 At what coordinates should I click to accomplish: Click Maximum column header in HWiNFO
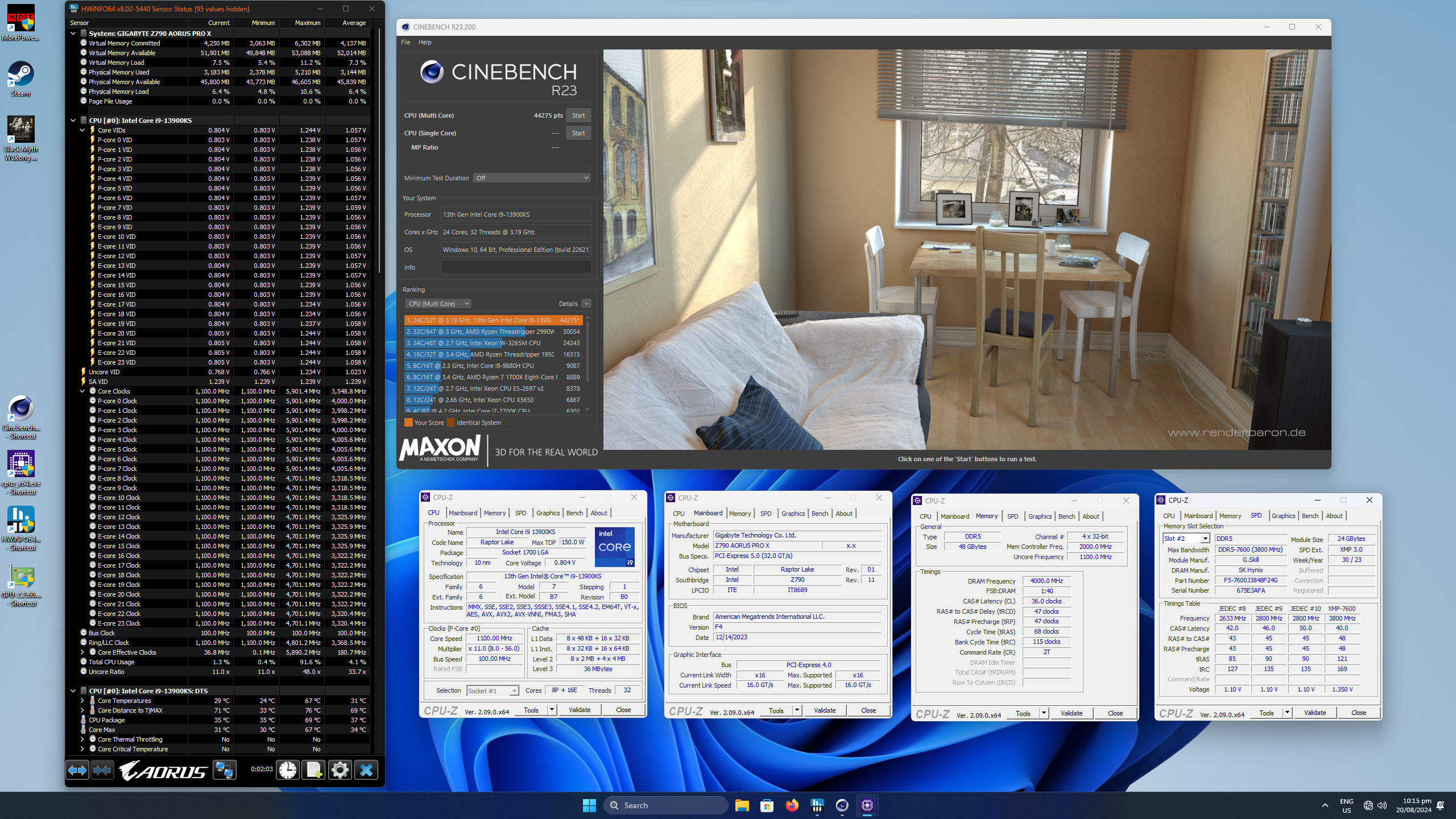pos(307,23)
